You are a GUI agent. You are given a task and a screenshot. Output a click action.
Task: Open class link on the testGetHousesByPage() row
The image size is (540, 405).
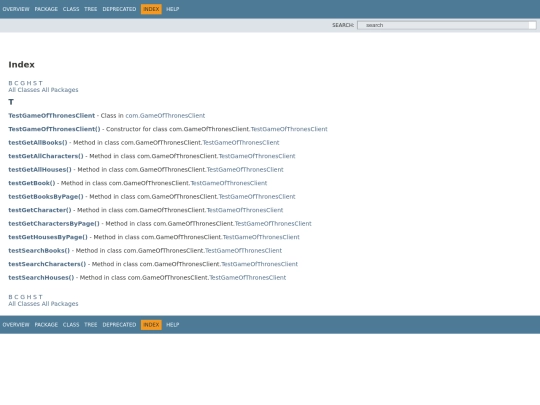pos(261,237)
